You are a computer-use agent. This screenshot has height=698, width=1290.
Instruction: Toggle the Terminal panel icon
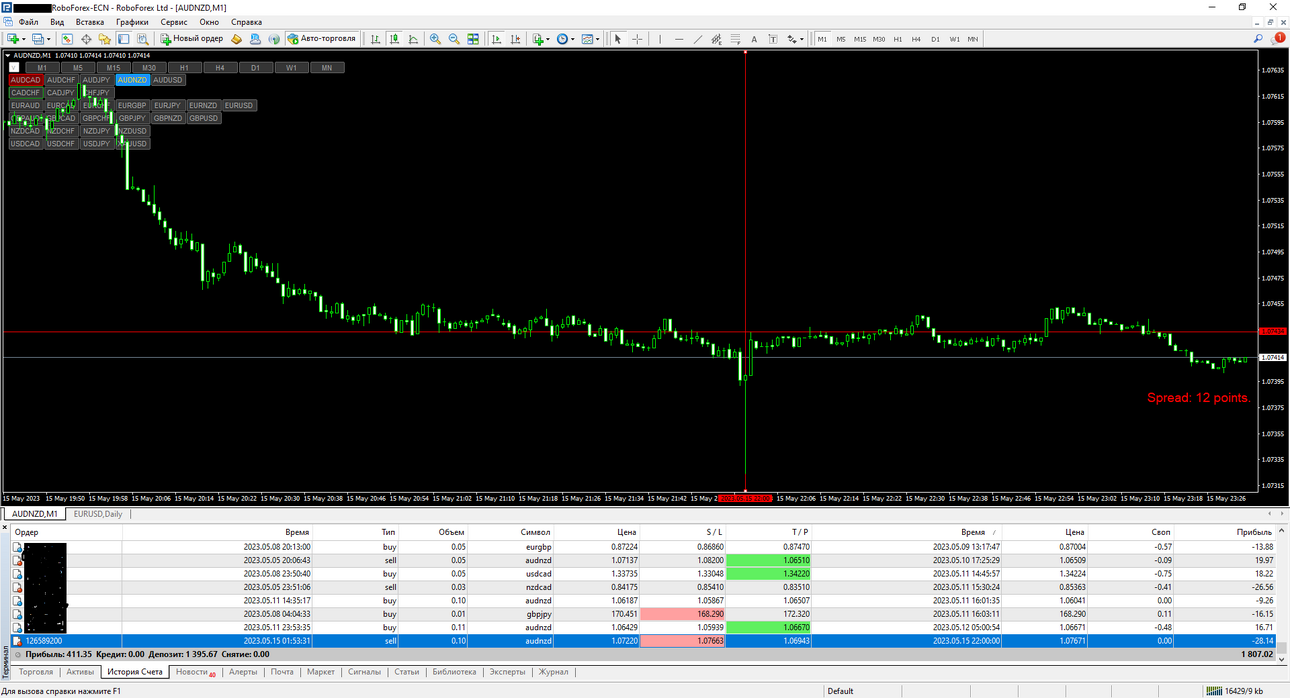click(x=123, y=39)
